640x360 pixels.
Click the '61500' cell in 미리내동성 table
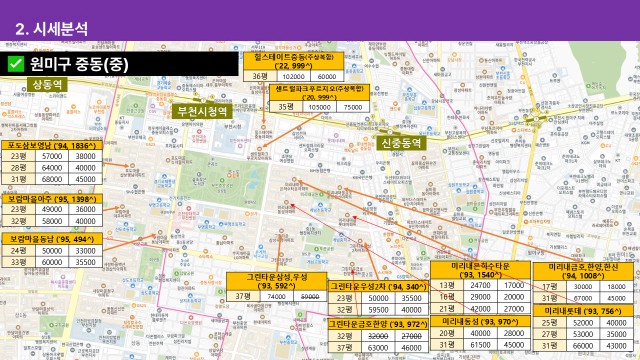pyautogui.click(x=480, y=345)
